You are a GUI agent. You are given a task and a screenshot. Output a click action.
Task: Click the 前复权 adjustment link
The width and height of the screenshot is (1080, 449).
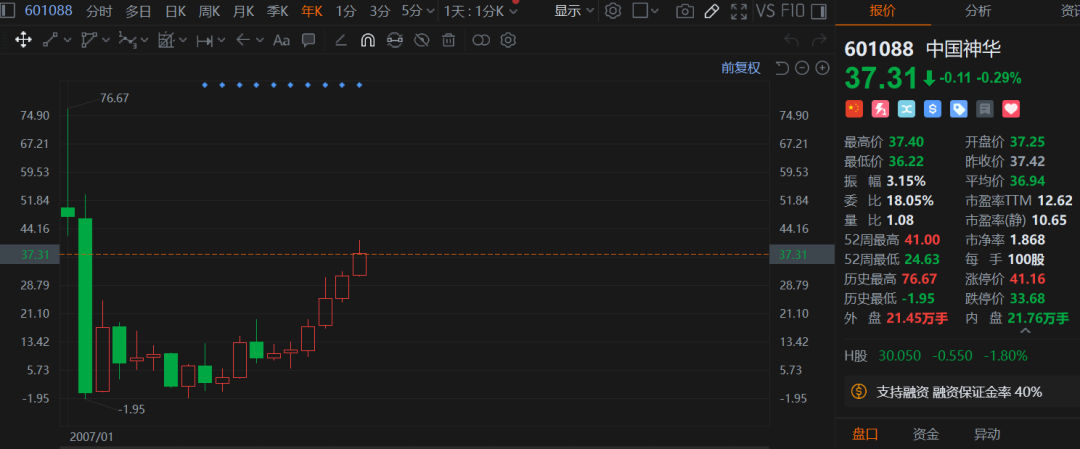click(x=740, y=67)
